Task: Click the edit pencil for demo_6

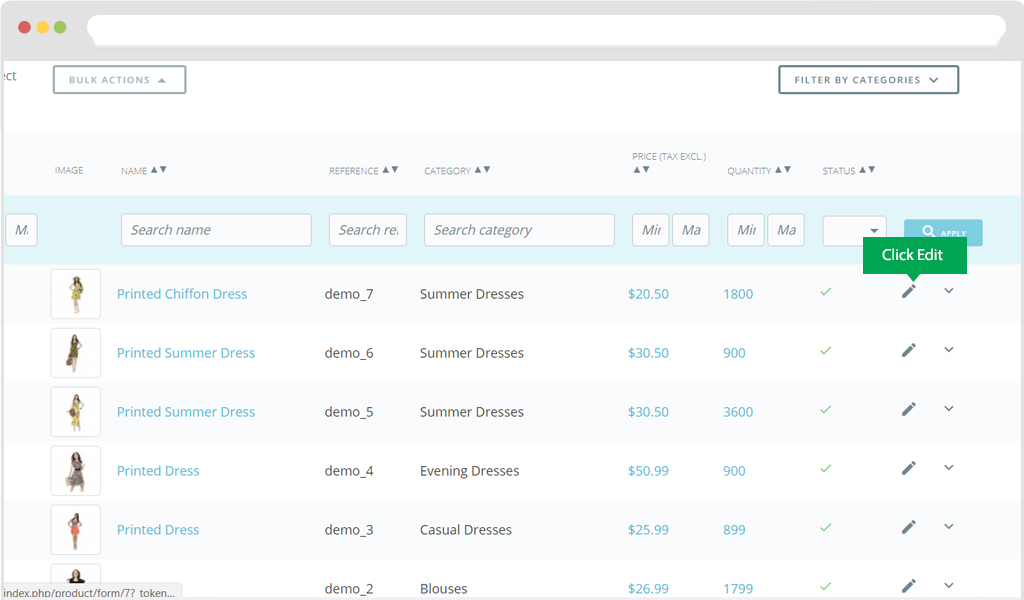Action: coord(908,350)
